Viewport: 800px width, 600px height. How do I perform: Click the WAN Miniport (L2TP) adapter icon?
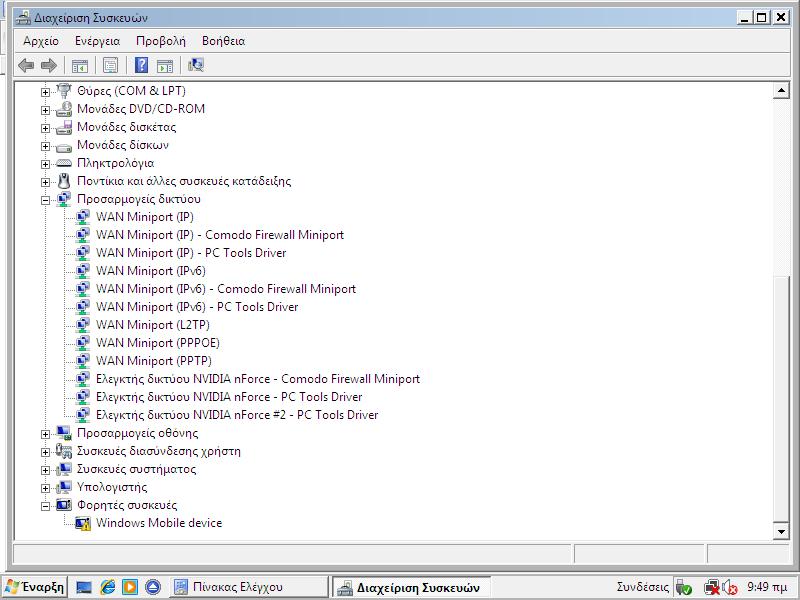pyautogui.click(x=83, y=325)
